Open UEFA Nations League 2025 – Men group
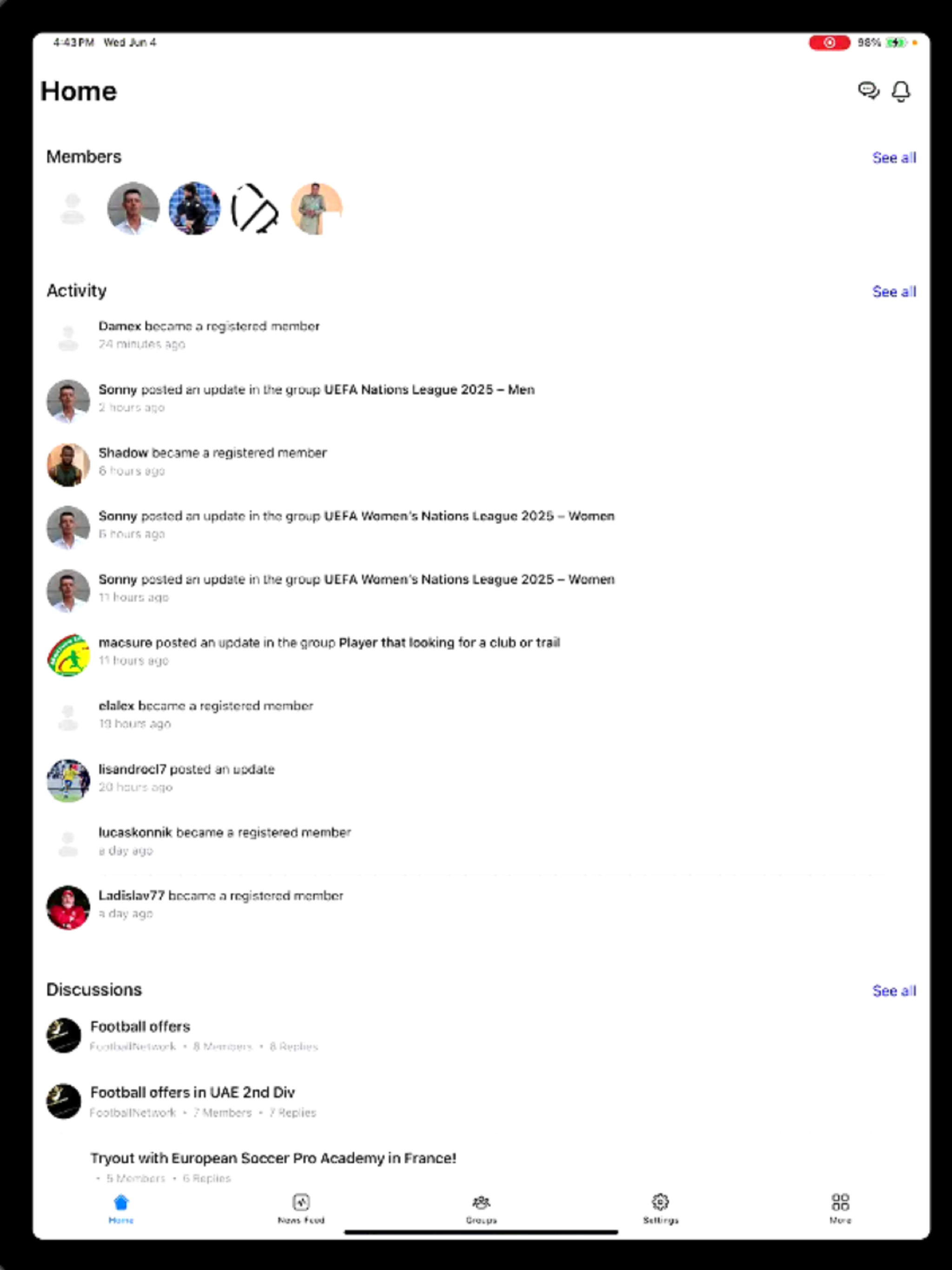 (430, 390)
